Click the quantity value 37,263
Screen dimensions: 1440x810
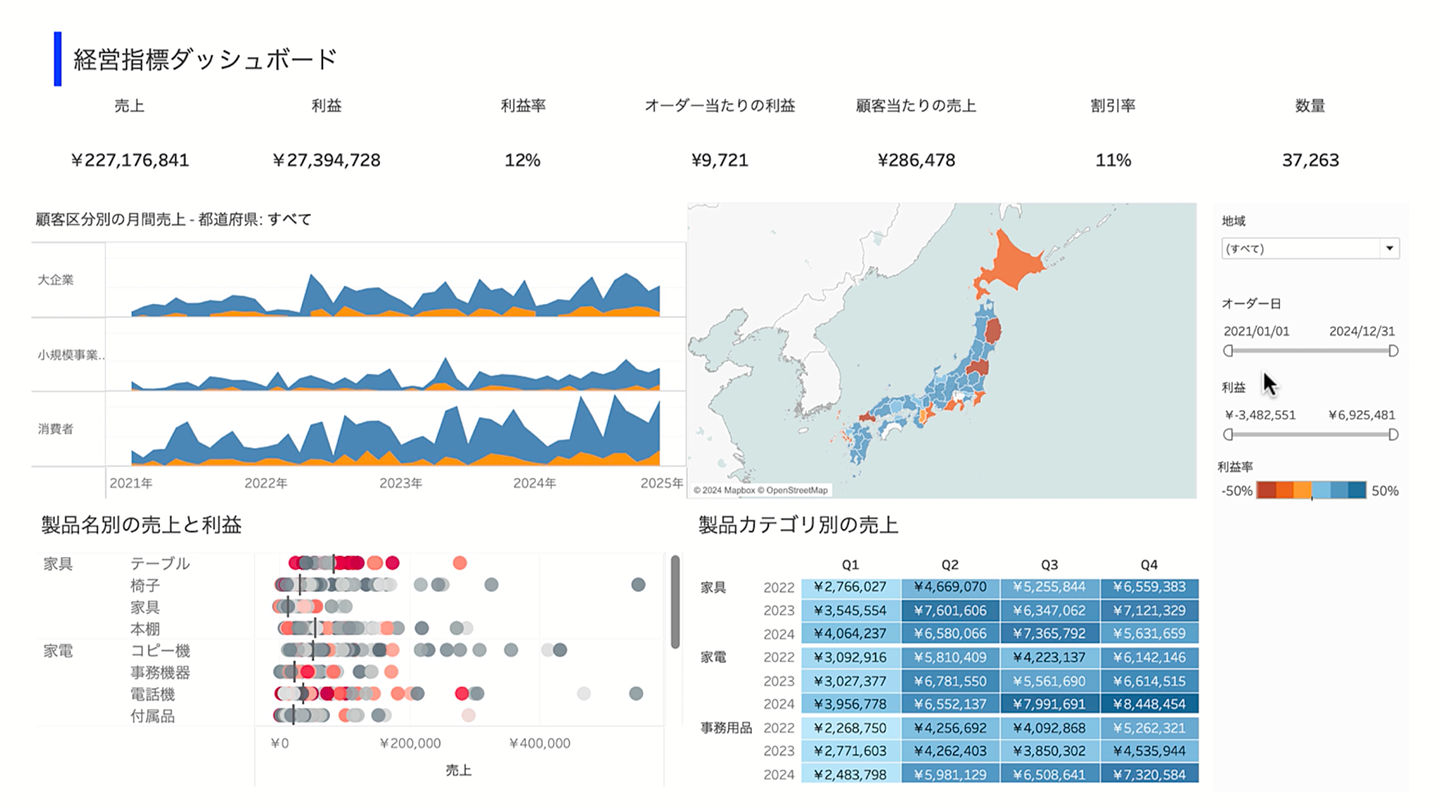click(1310, 160)
